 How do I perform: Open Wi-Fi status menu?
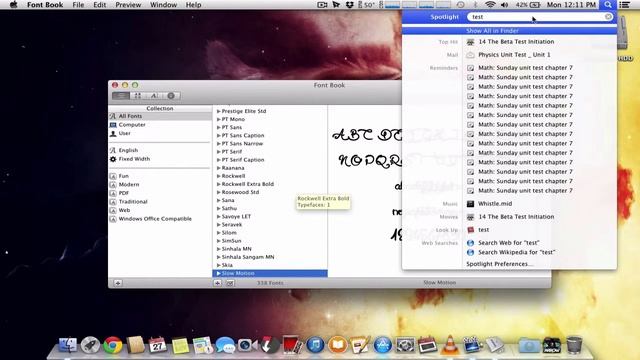pyautogui.click(x=490, y=5)
